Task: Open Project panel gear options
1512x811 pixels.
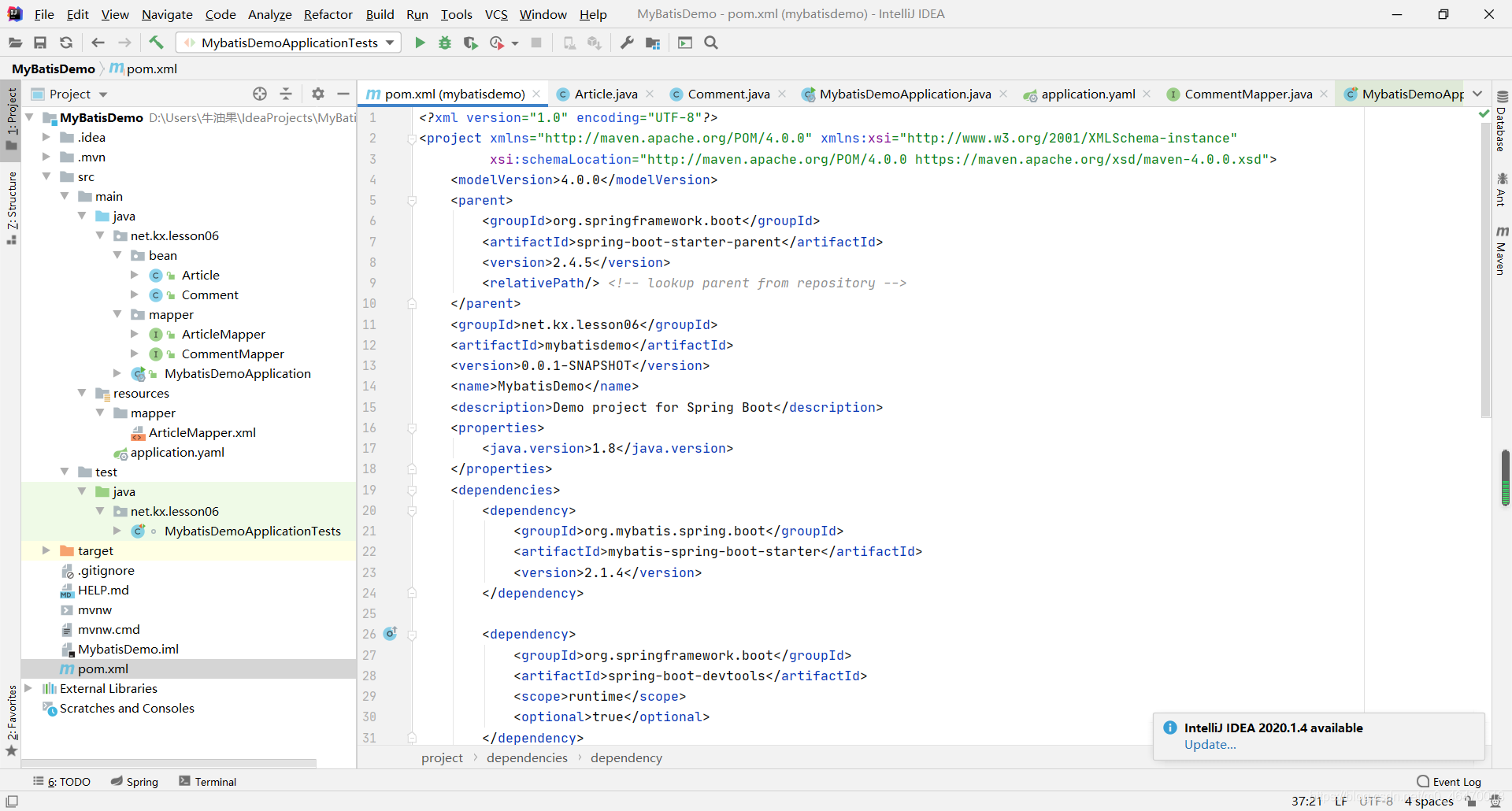Action: 318,94
